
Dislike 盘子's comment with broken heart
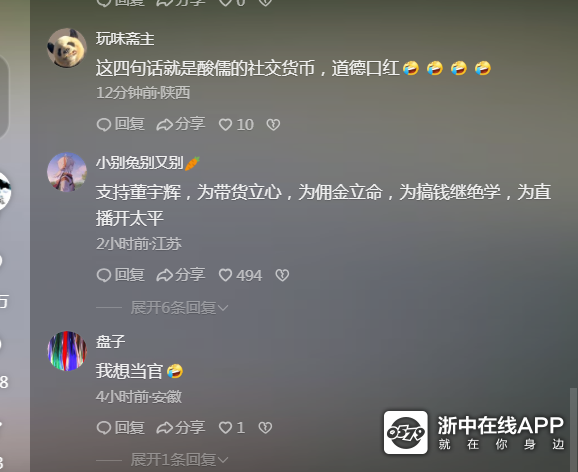pyautogui.click(x=265, y=428)
